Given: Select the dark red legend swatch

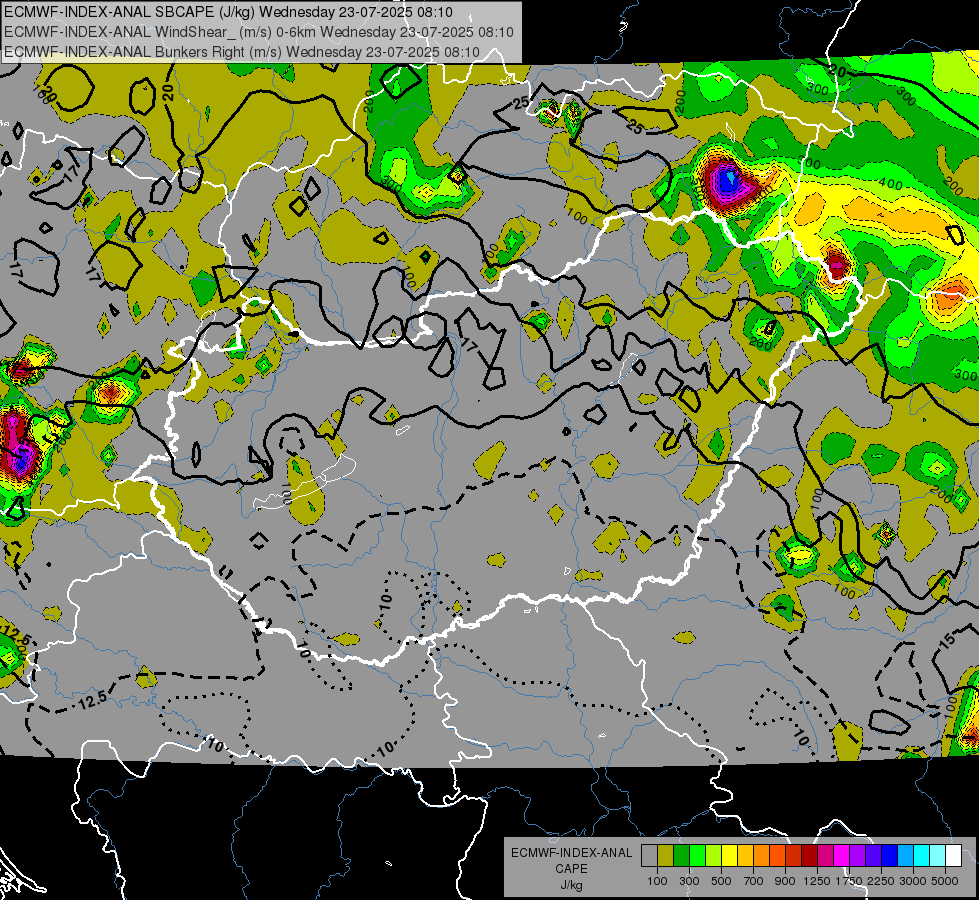Looking at the screenshot, I should 810,856.
